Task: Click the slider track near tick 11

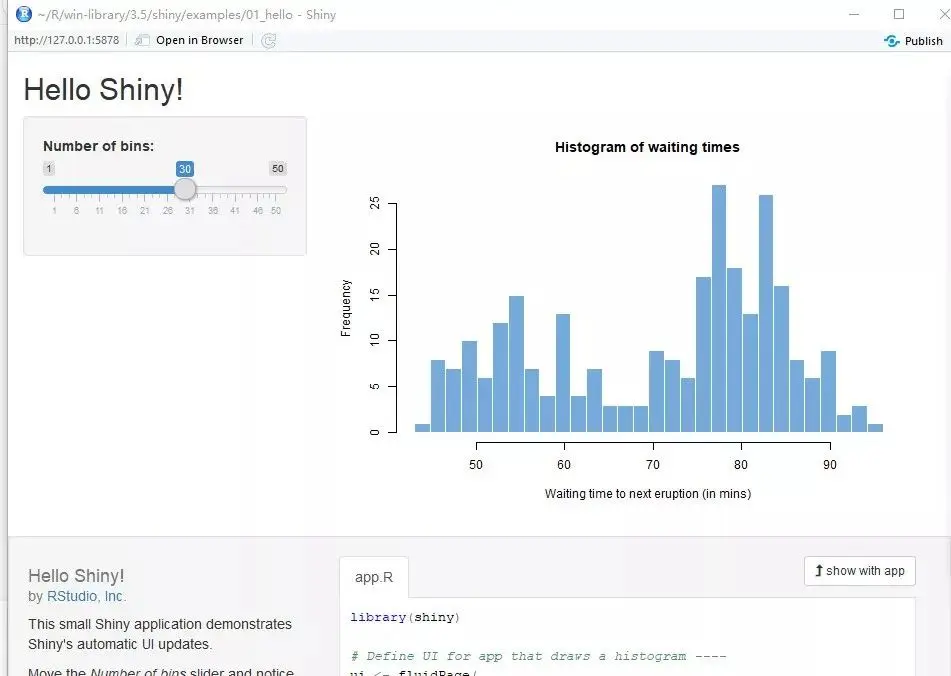Action: [x=99, y=190]
